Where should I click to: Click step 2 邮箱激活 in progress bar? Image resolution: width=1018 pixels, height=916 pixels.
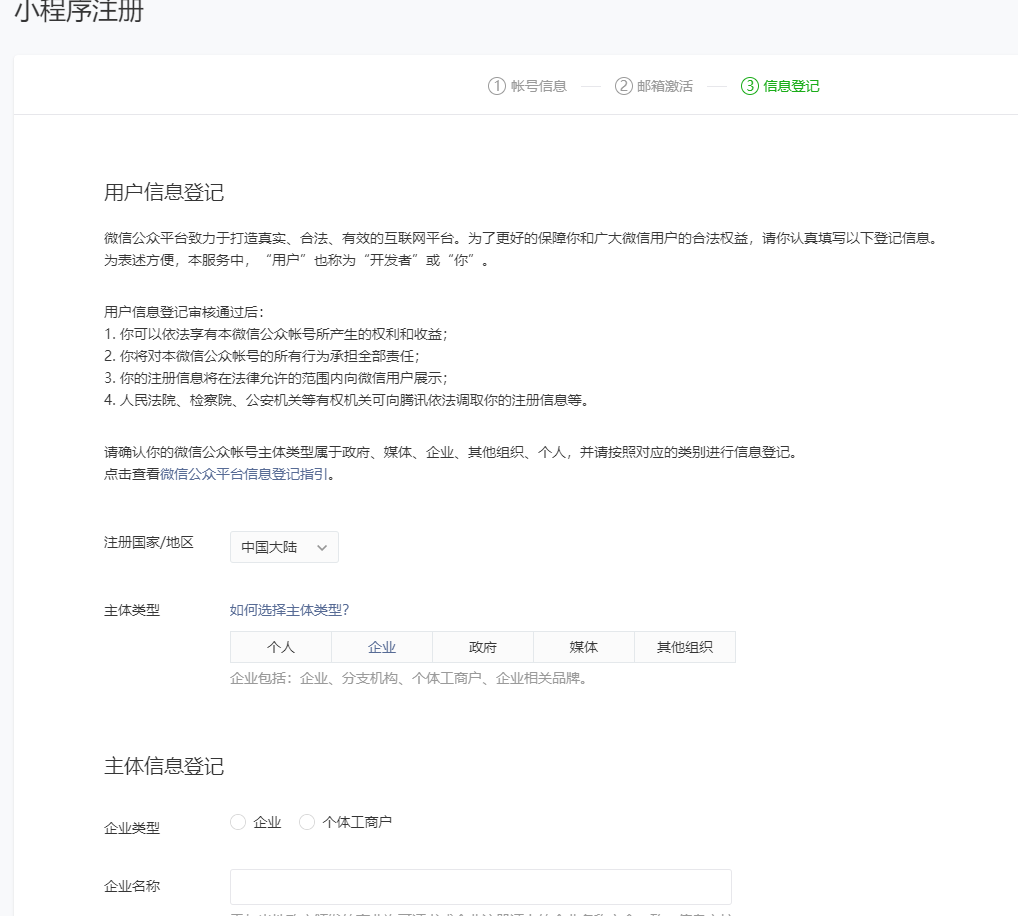[x=654, y=86]
